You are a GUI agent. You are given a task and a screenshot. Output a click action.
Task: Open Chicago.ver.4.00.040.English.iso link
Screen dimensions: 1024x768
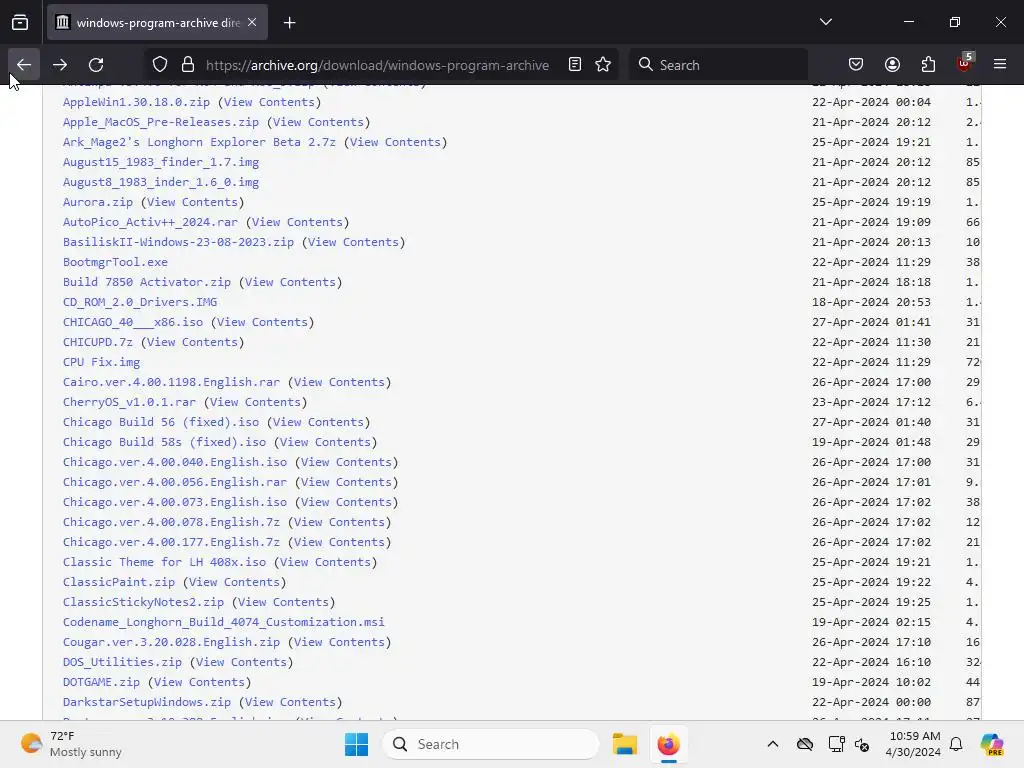pyautogui.click(x=175, y=462)
